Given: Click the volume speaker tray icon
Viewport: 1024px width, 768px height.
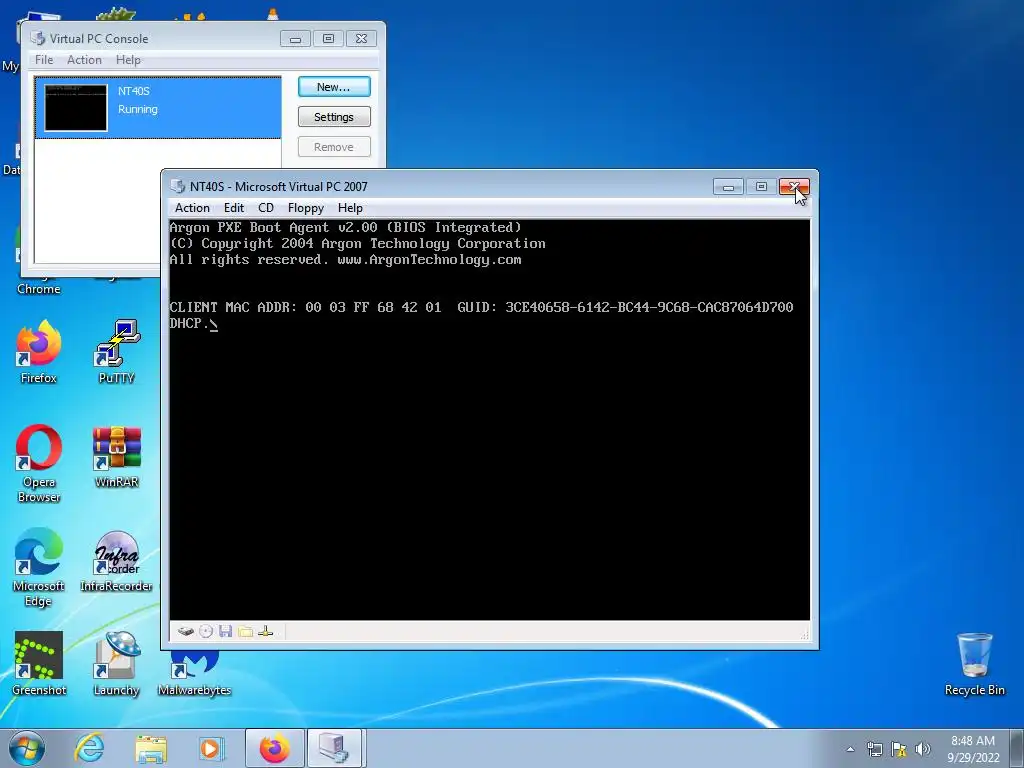Looking at the screenshot, I should (x=923, y=749).
